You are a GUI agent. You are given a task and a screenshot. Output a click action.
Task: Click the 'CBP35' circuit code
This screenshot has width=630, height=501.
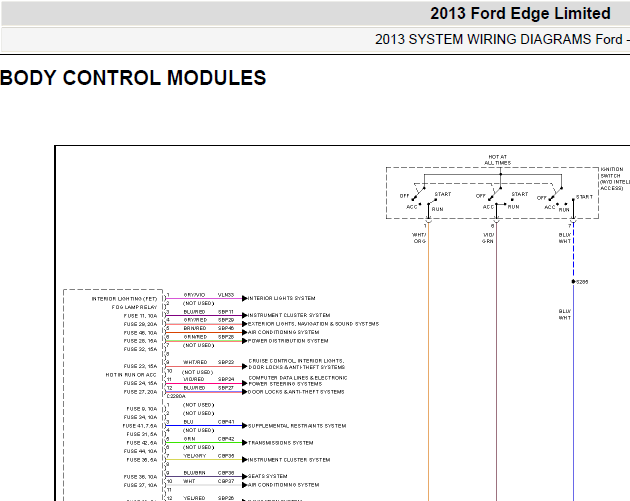coord(226,456)
